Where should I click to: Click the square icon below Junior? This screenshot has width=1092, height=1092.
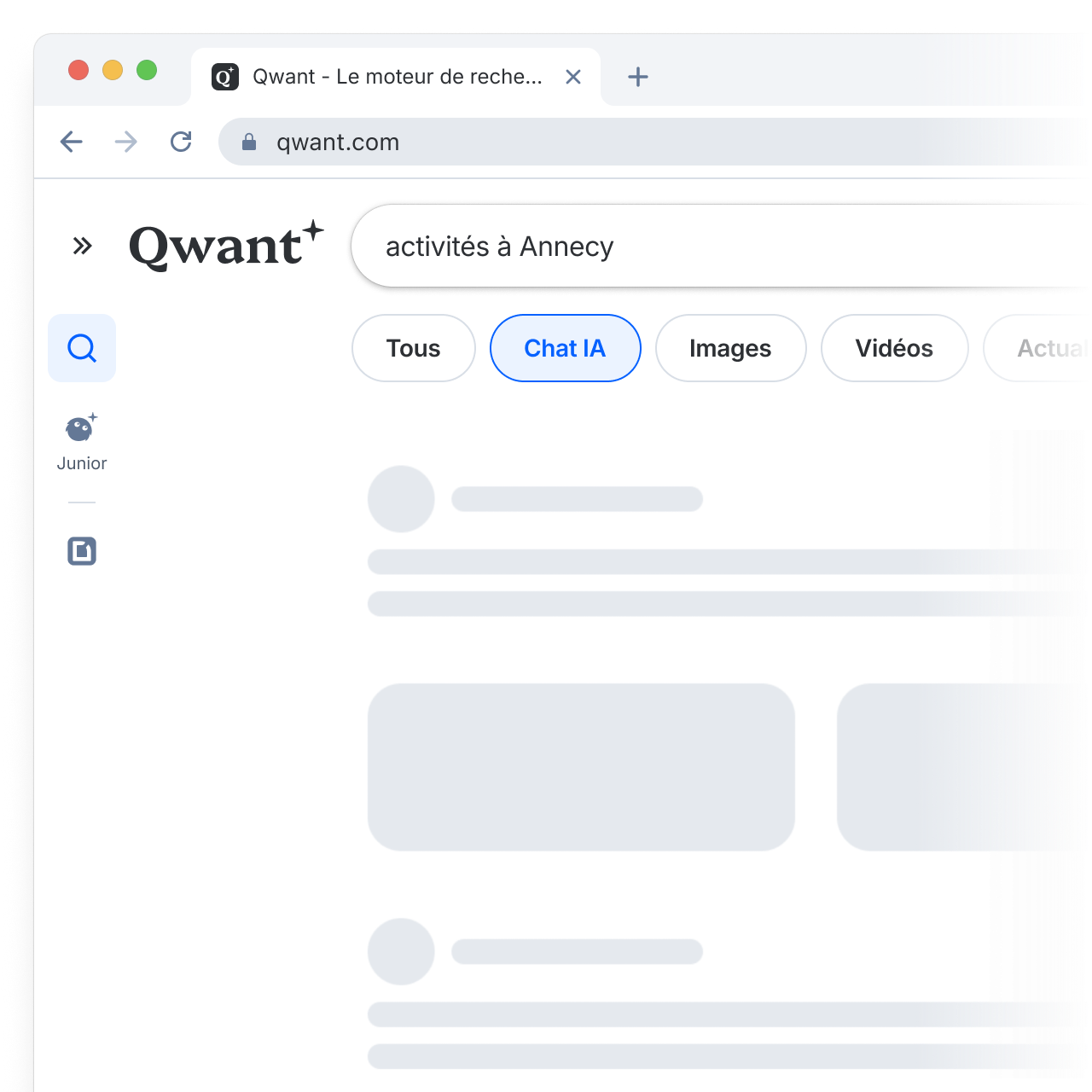coord(82,551)
